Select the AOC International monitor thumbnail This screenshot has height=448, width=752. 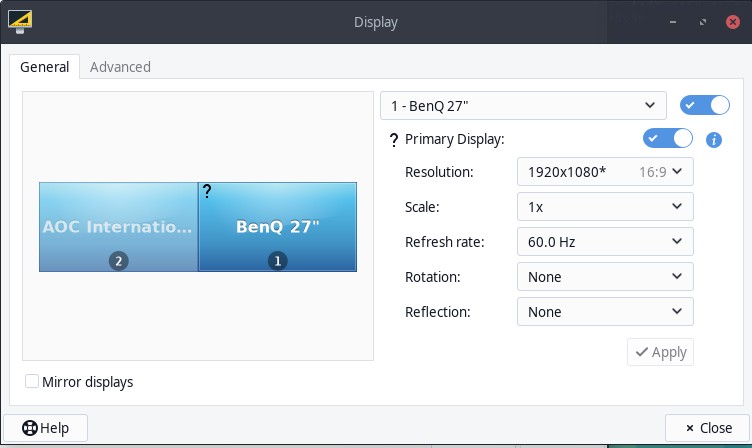118,227
